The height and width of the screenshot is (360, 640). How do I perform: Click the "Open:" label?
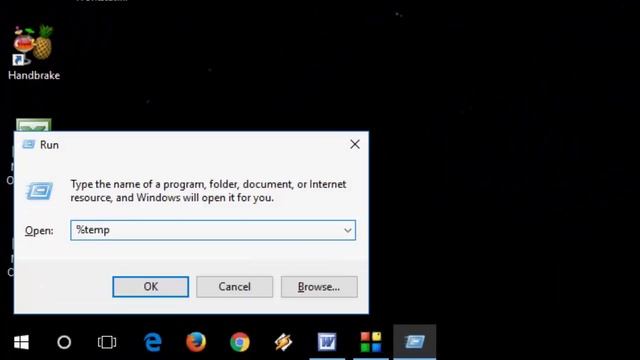39,231
